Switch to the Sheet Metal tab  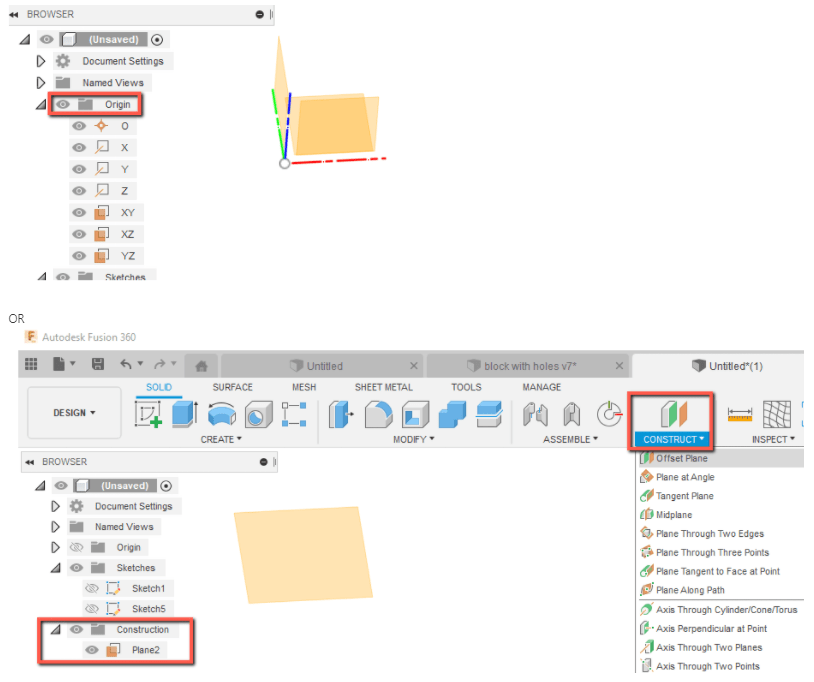point(384,387)
